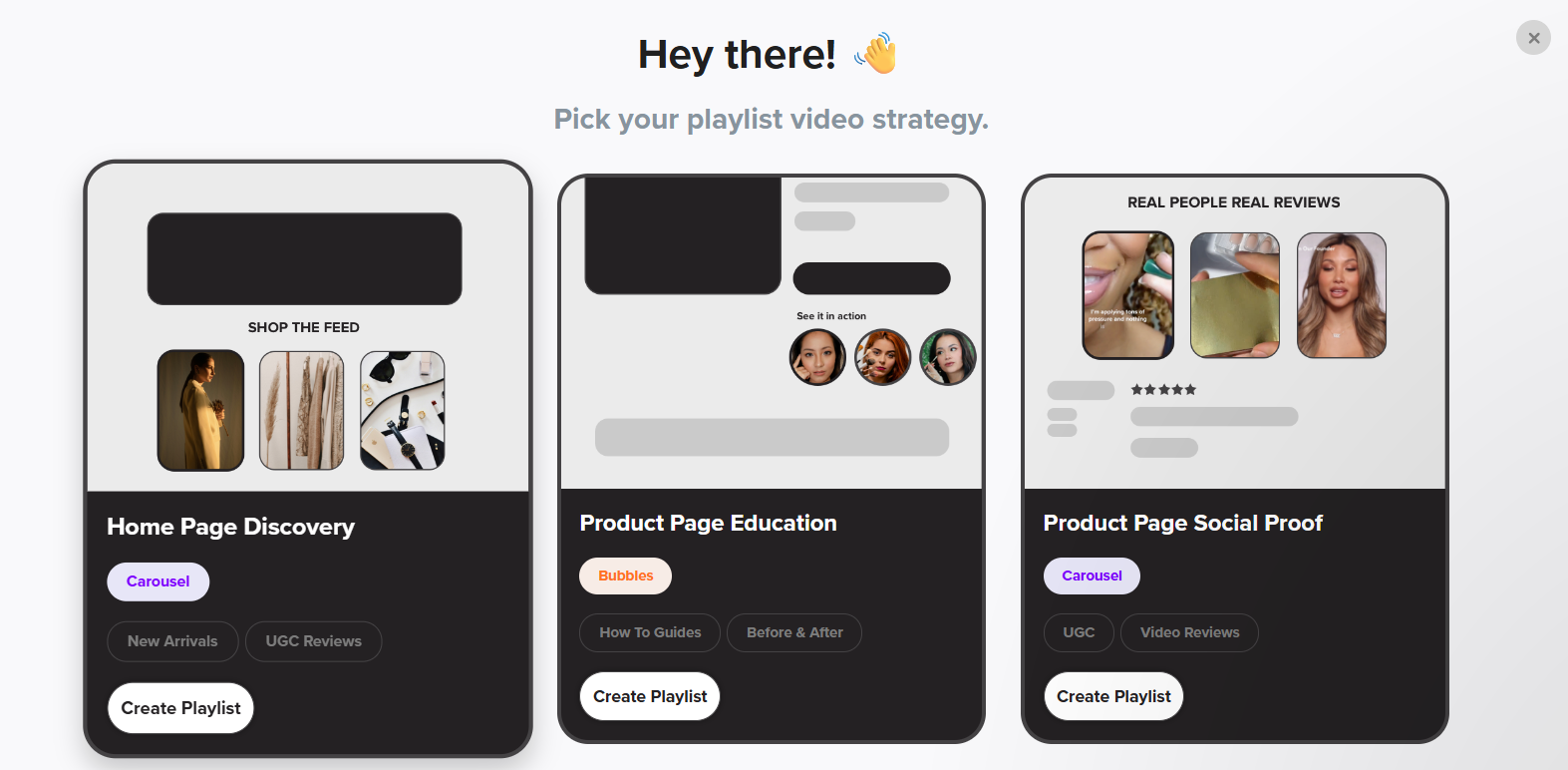1568x770 pixels.
Task: Open the woman in coat feed thumbnail
Action: coord(200,410)
